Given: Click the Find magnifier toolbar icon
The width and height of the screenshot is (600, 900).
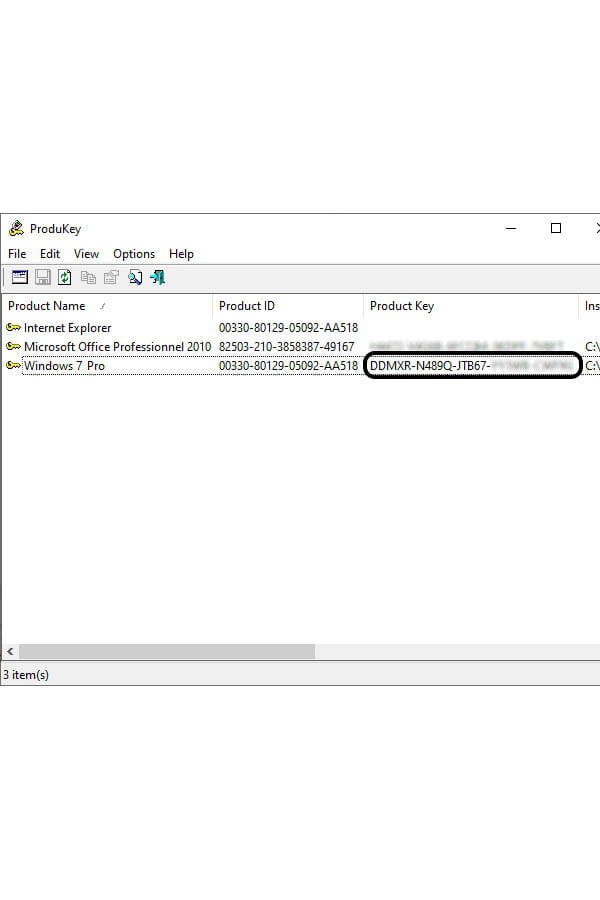Looking at the screenshot, I should [134, 277].
